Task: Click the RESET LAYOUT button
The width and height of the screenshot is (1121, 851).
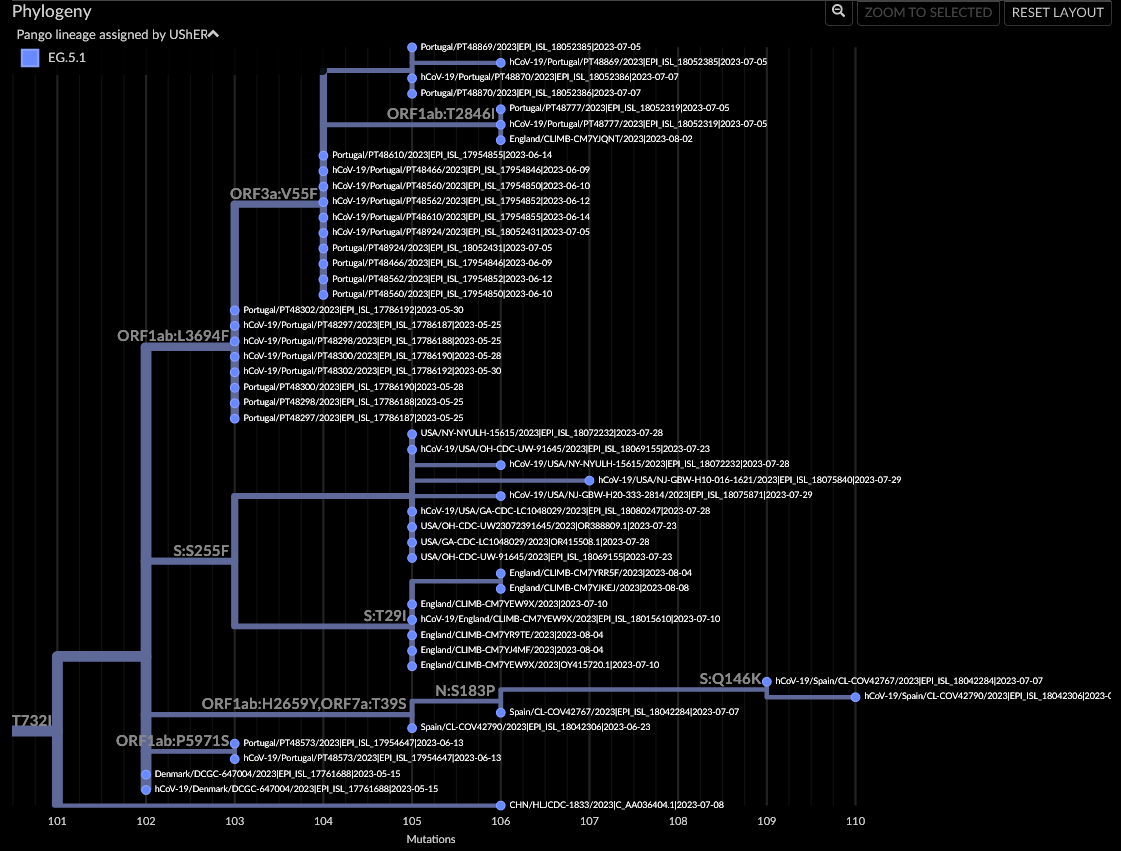Action: pos(1057,13)
